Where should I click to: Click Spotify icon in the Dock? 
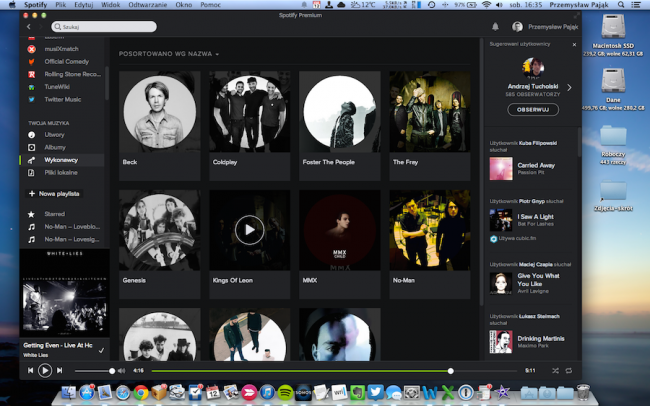(285, 392)
